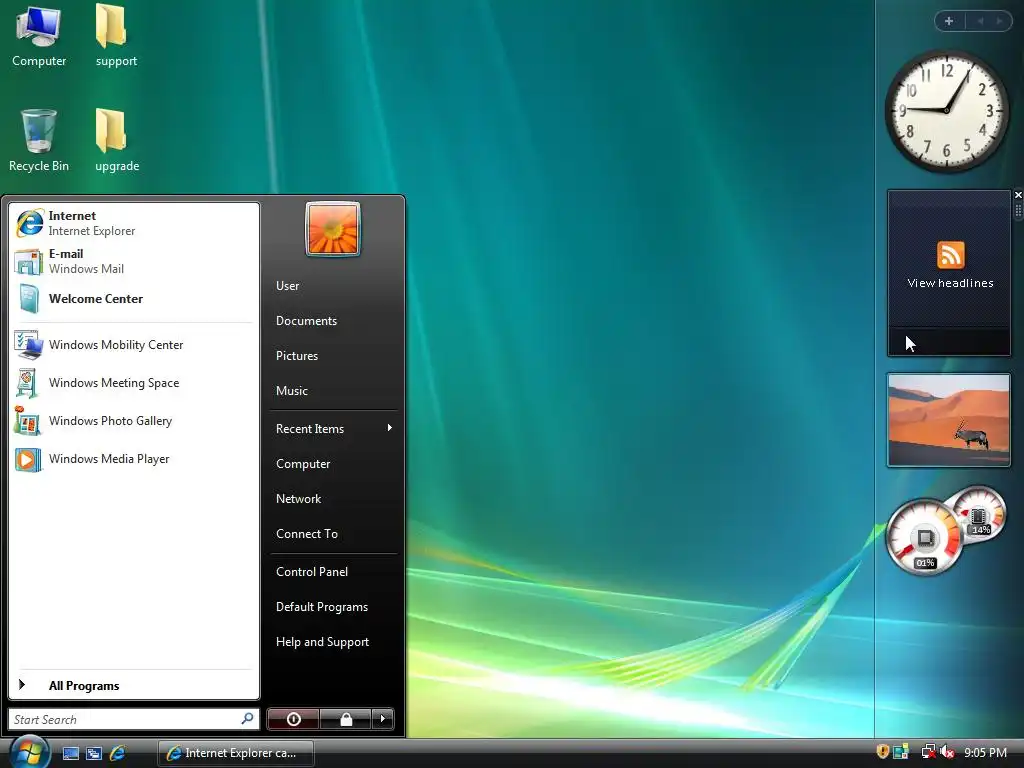Click the analog clock gadget
Image resolution: width=1024 pixels, height=768 pixels.
pyautogui.click(x=946, y=111)
